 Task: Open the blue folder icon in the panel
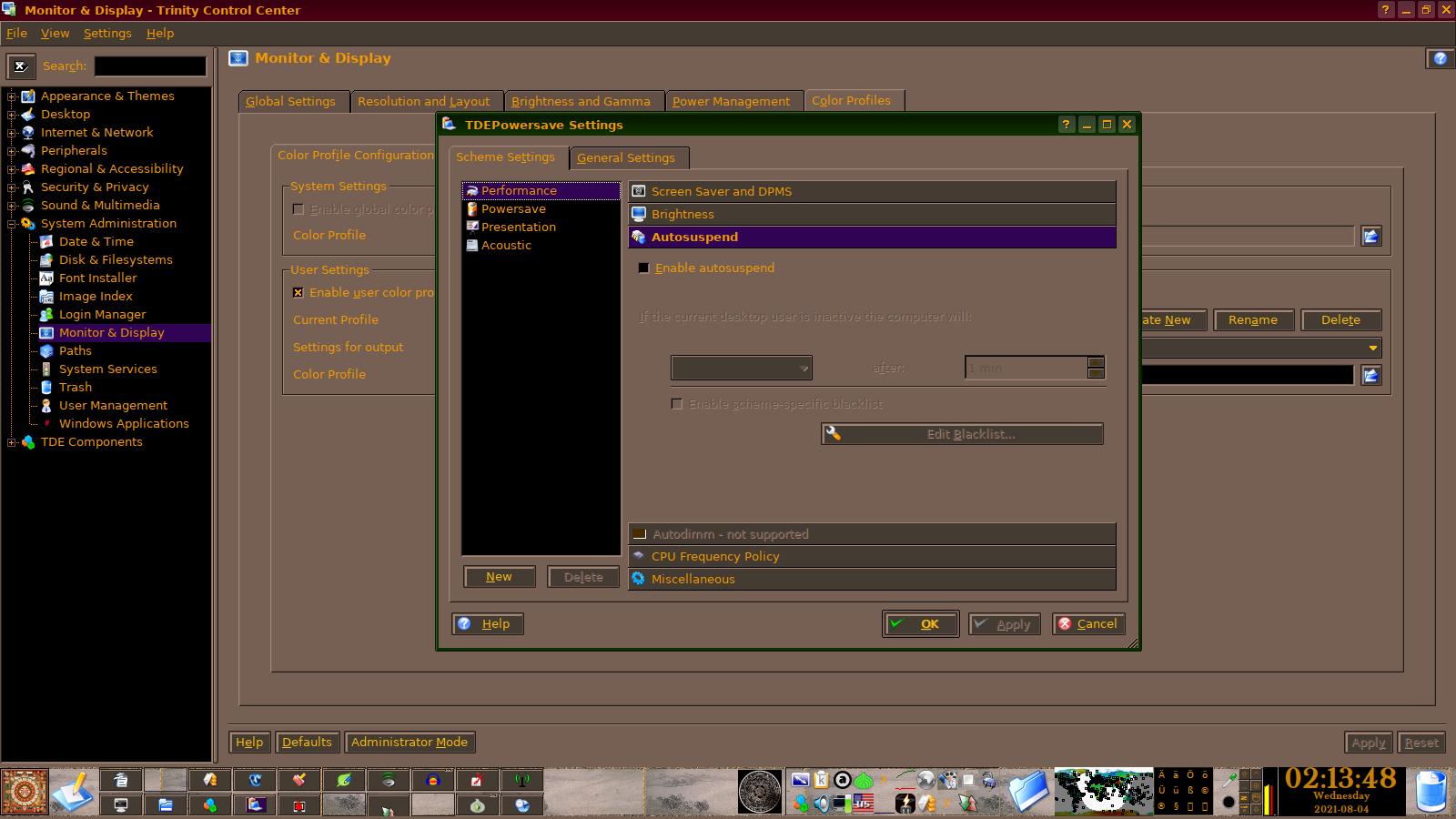pyautogui.click(x=1029, y=792)
